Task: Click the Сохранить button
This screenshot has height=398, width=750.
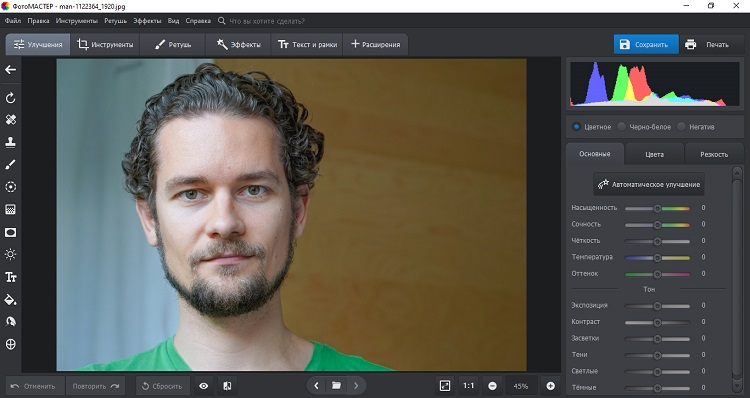Action: tap(646, 44)
